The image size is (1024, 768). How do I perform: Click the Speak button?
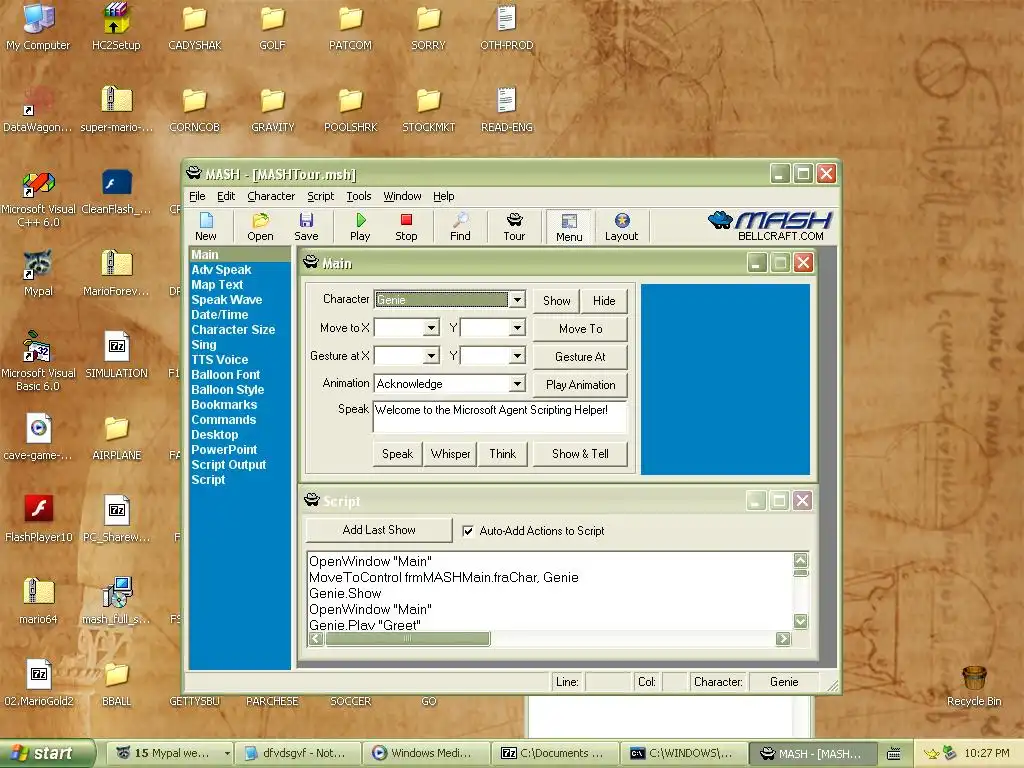[397, 454]
